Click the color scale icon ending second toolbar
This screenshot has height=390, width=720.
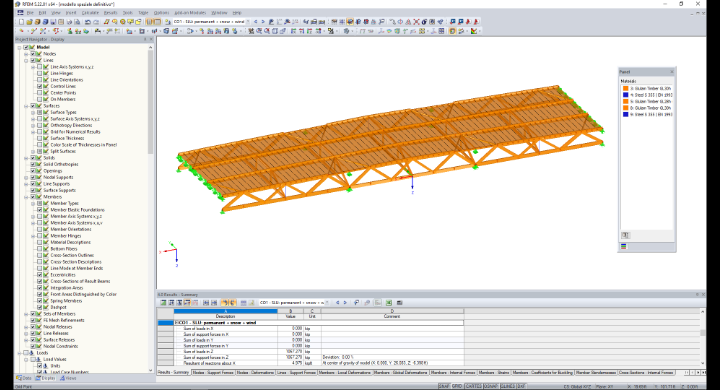click(474, 31)
